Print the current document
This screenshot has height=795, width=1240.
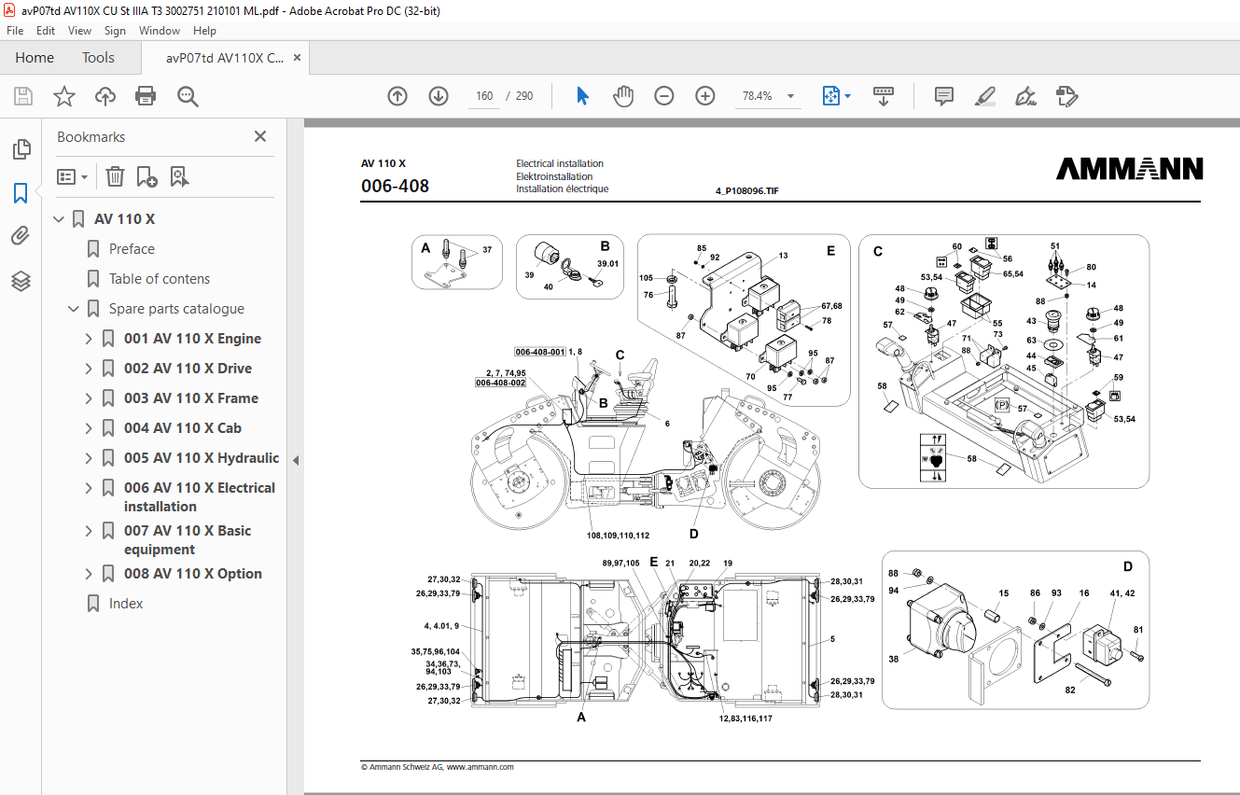(146, 95)
